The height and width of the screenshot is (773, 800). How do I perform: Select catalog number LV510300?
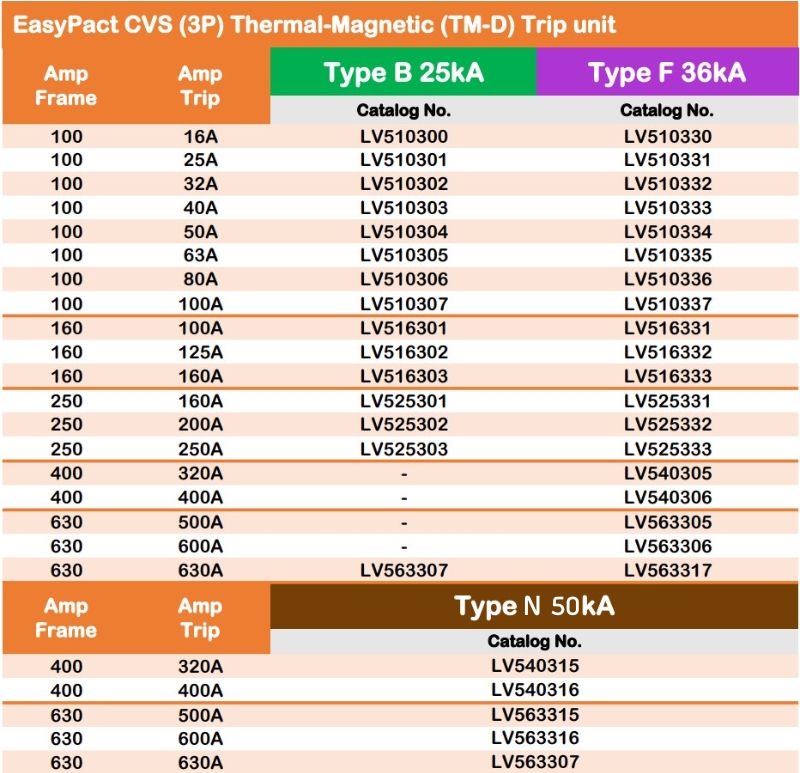(x=403, y=136)
